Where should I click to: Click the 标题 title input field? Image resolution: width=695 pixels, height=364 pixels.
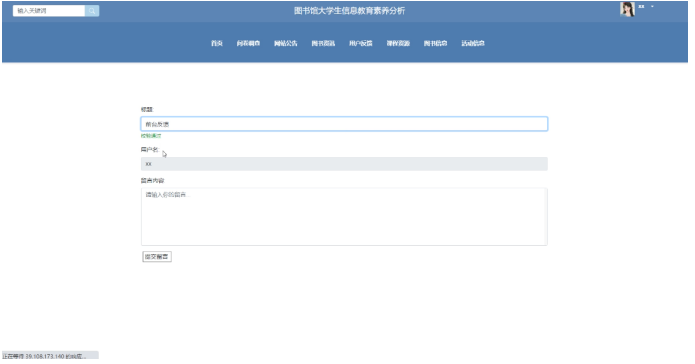[344, 124]
